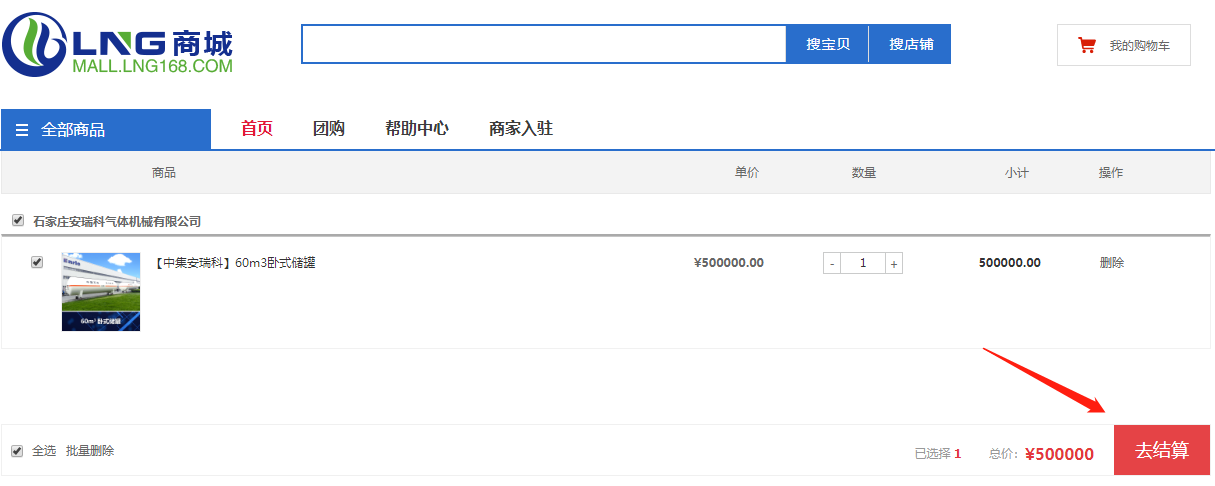Open the 团购 tab
Screen dimensions: 1215x486
pos(329,129)
